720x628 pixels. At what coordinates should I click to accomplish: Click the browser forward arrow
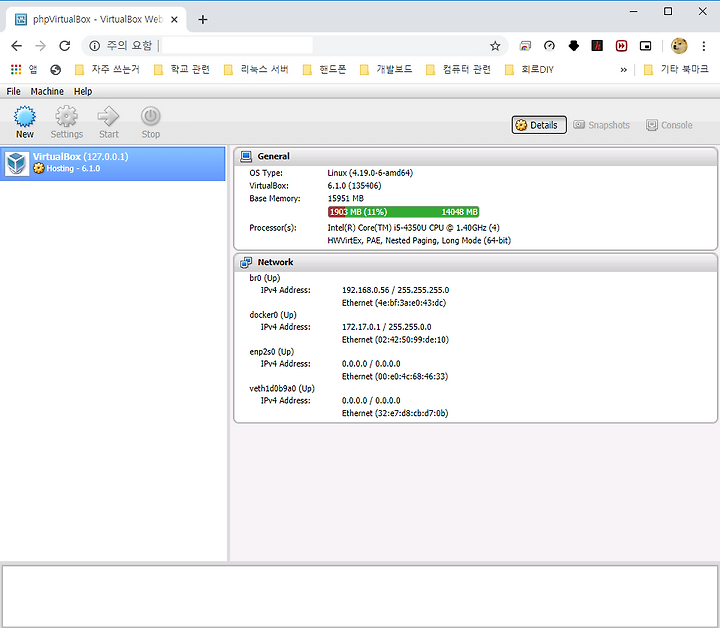coord(40,45)
